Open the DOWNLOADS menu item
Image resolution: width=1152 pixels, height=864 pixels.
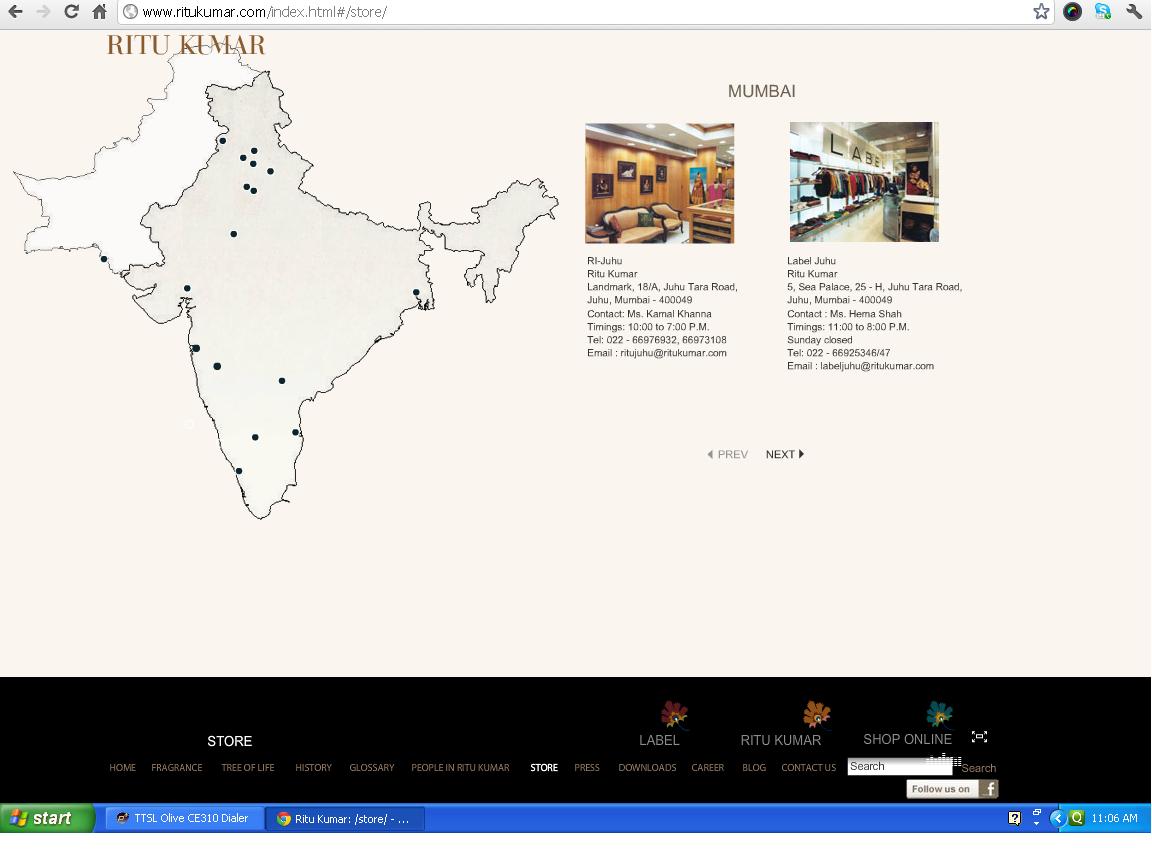pyautogui.click(x=647, y=768)
